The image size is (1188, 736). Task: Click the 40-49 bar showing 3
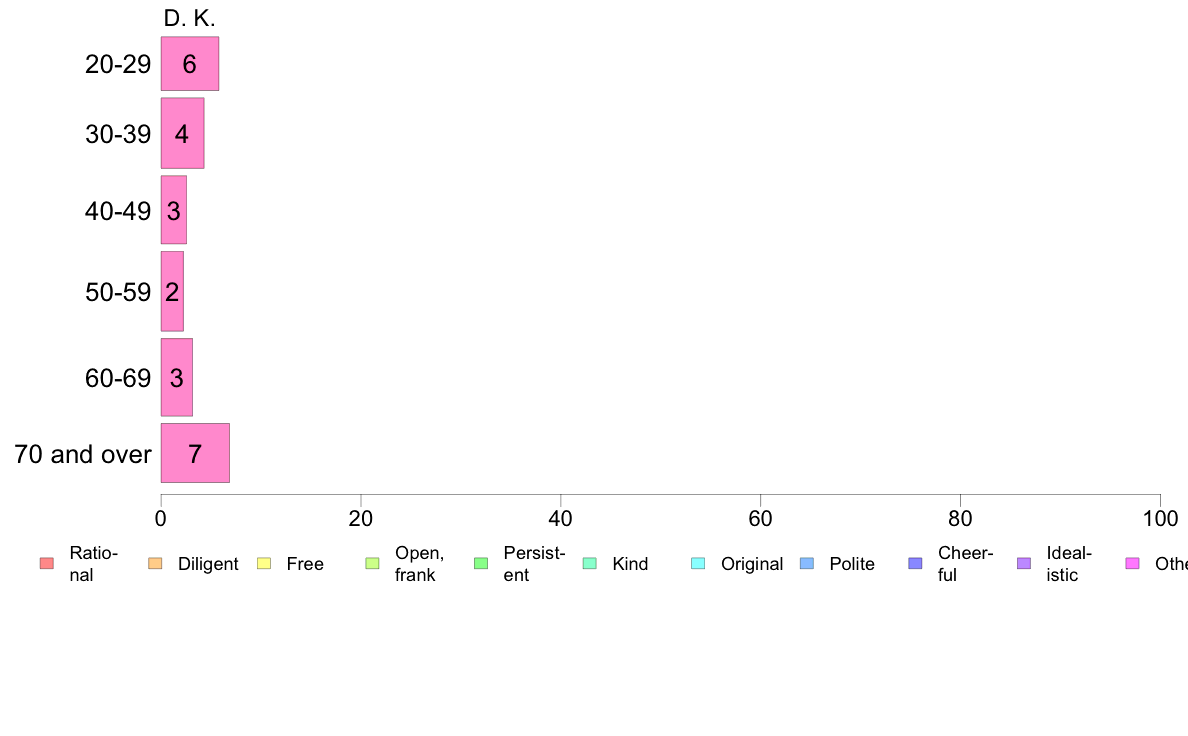click(174, 210)
